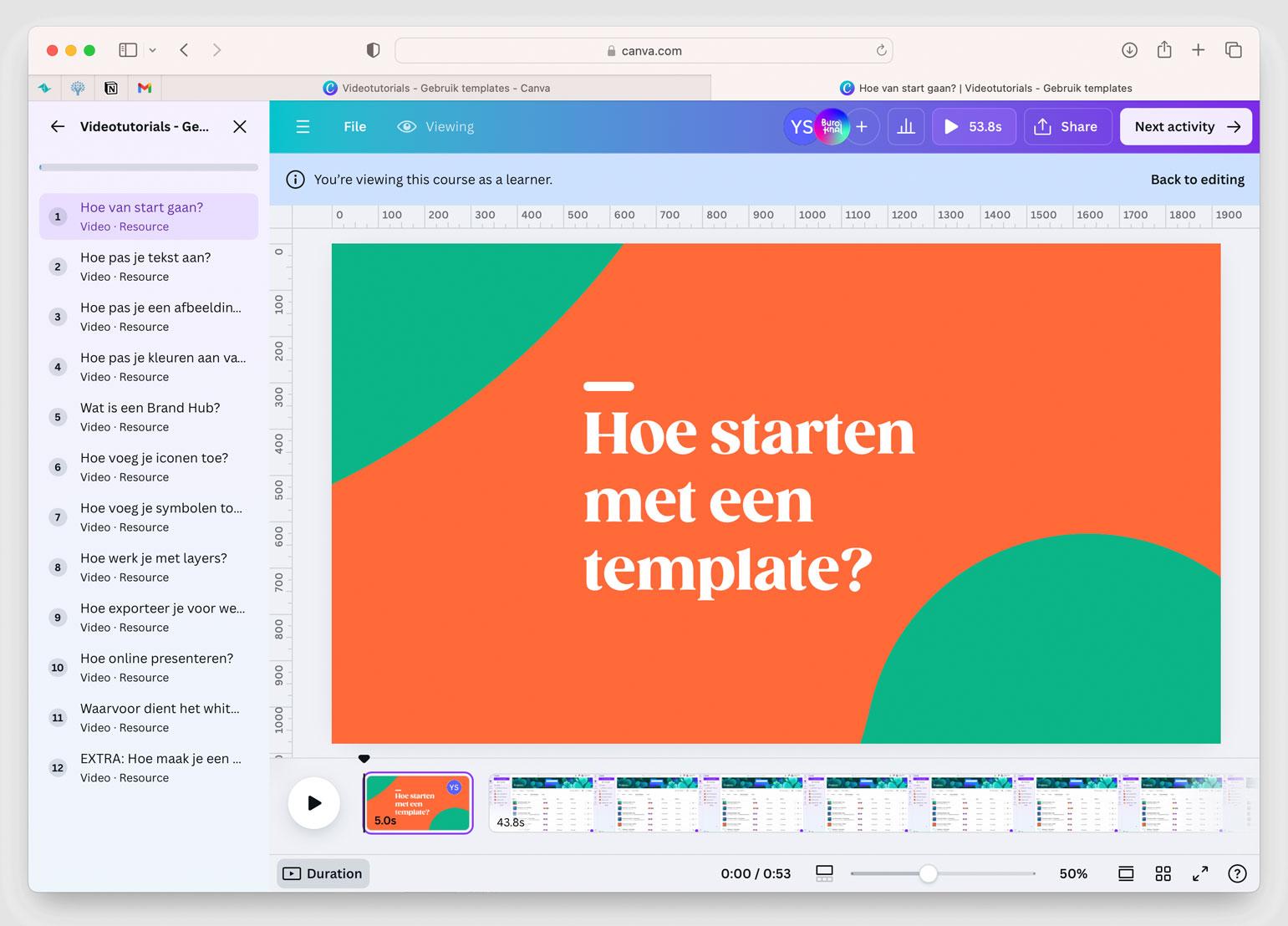1288x926 pixels.
Task: Click the Safari privacy shield icon
Action: tap(373, 50)
